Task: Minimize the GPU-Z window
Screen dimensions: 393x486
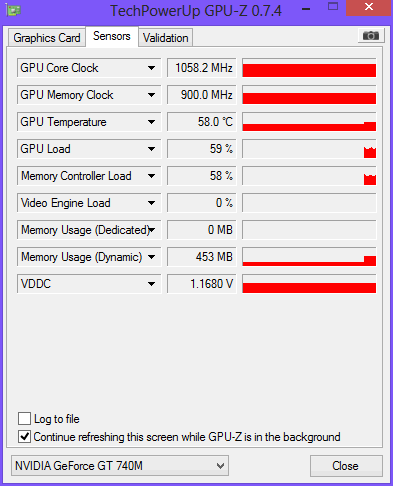Action: coord(306,9)
